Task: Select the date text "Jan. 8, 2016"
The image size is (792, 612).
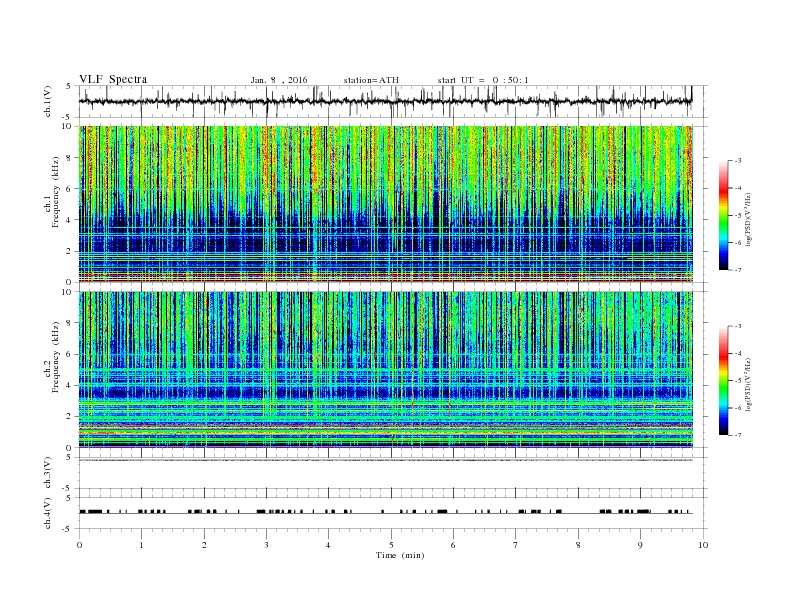Action: pyautogui.click(x=279, y=80)
